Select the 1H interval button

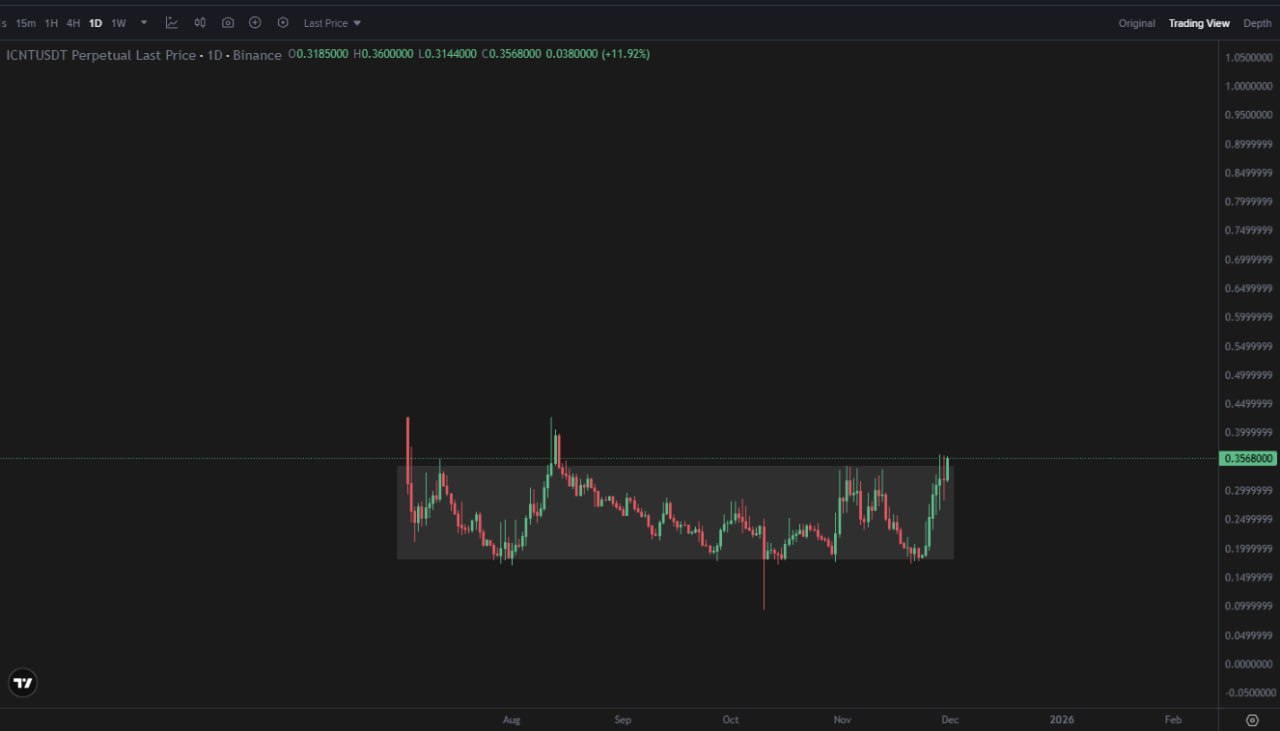pyautogui.click(x=50, y=22)
